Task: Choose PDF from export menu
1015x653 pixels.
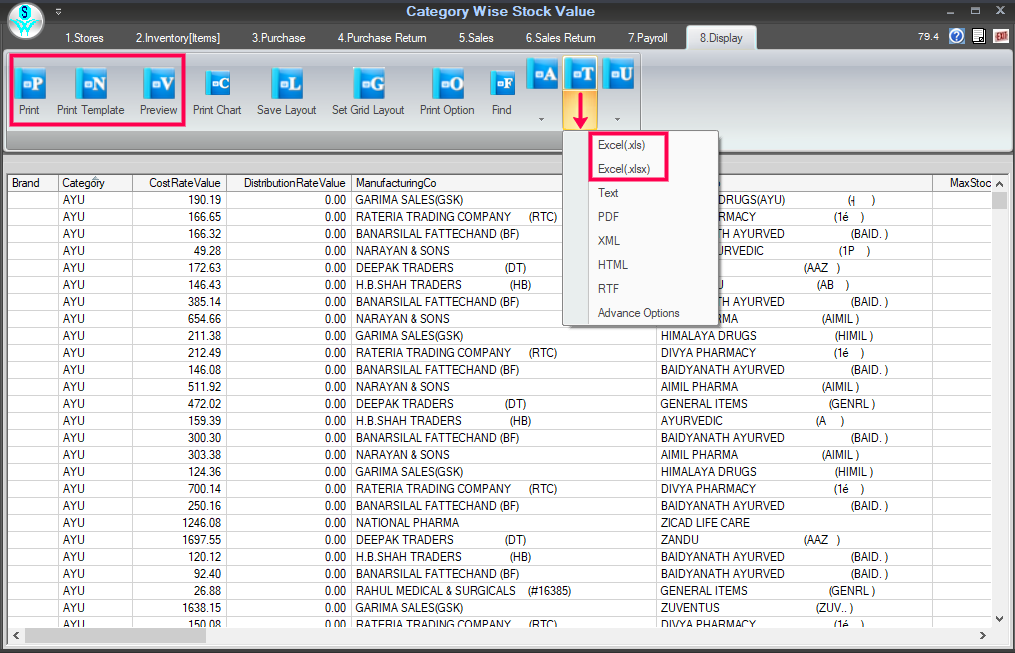Action: 609,217
